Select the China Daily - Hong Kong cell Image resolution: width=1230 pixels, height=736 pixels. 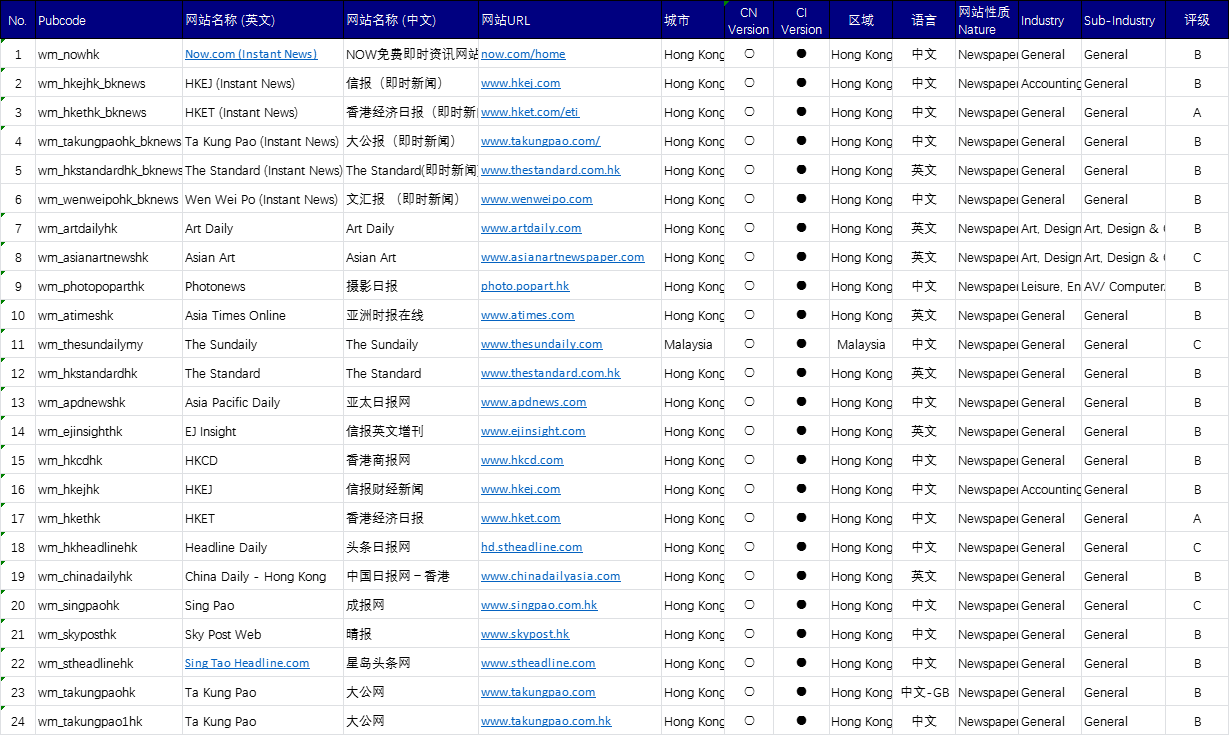(x=263, y=576)
